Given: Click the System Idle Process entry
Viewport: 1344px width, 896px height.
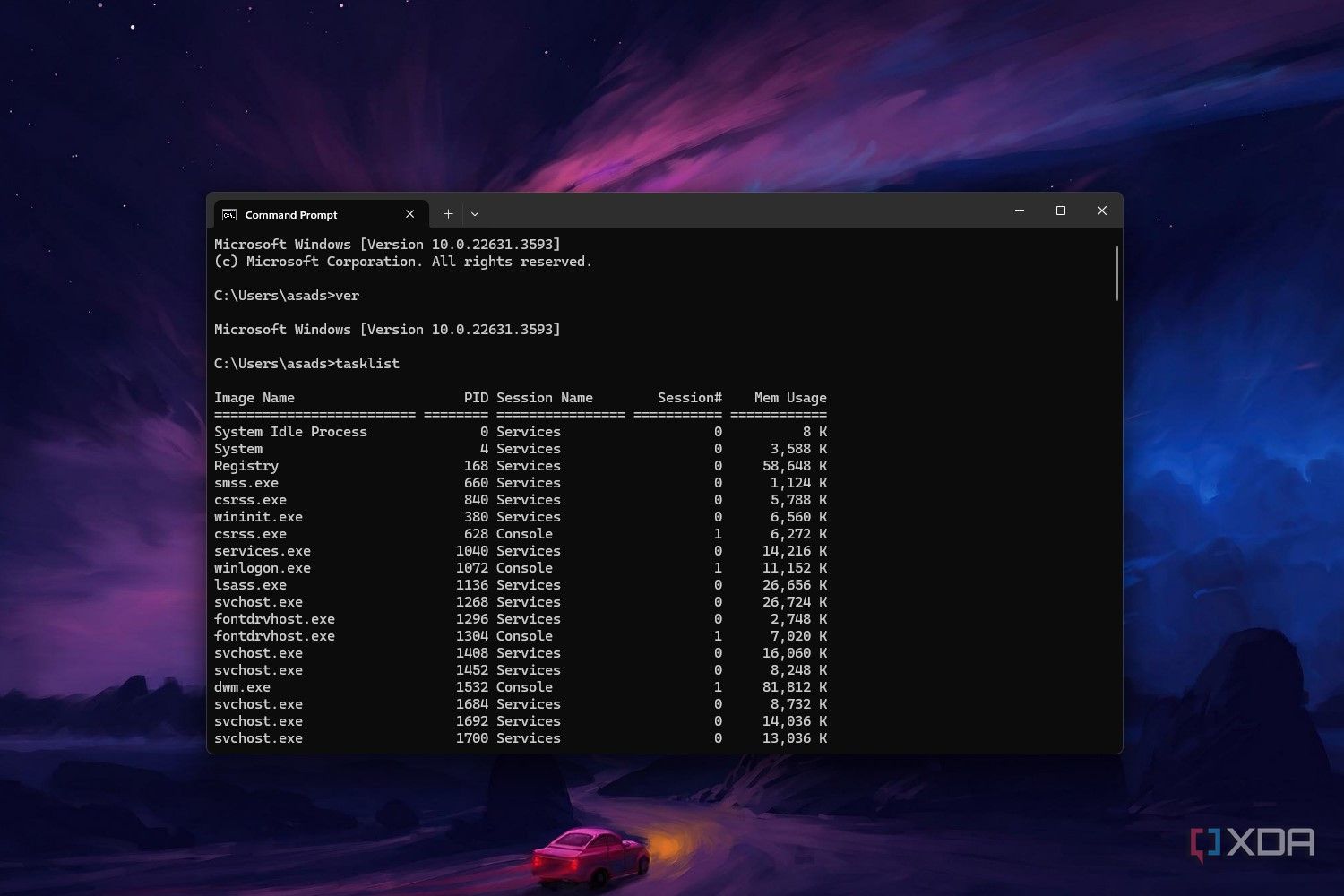Looking at the screenshot, I should click(x=290, y=432).
